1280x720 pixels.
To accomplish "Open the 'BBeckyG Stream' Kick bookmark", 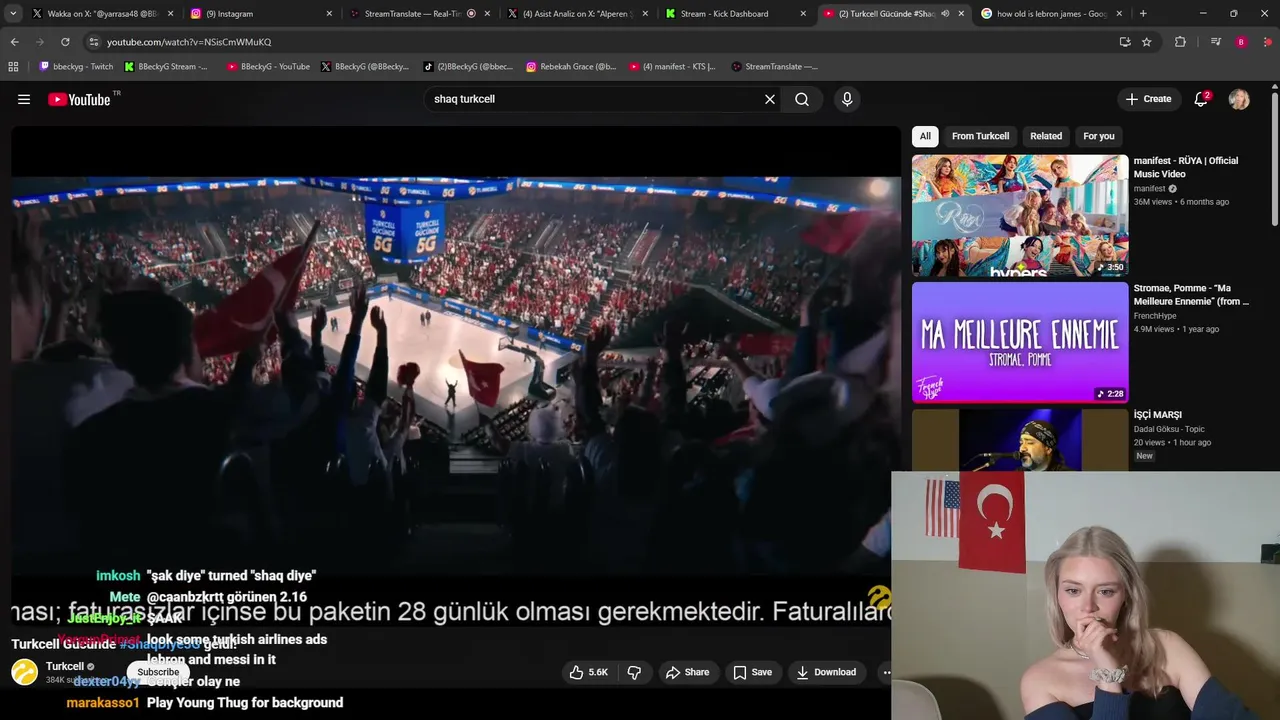I will click(166, 67).
